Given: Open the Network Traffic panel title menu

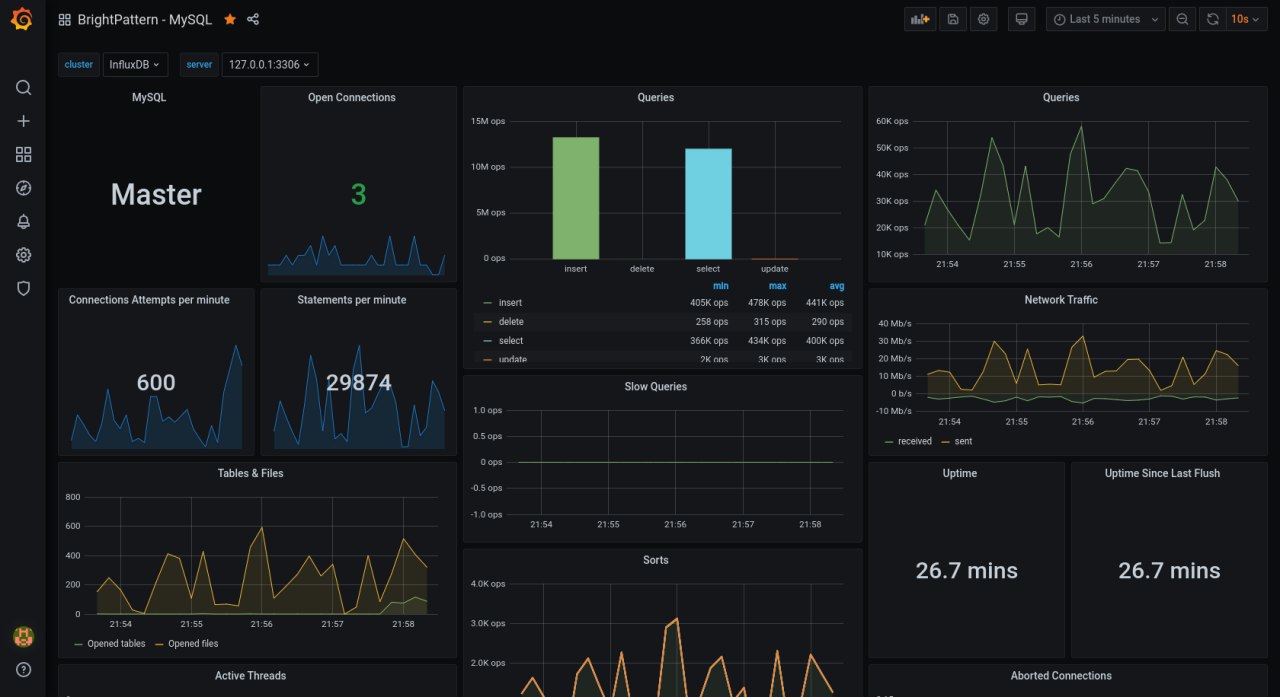Looking at the screenshot, I should [1061, 299].
